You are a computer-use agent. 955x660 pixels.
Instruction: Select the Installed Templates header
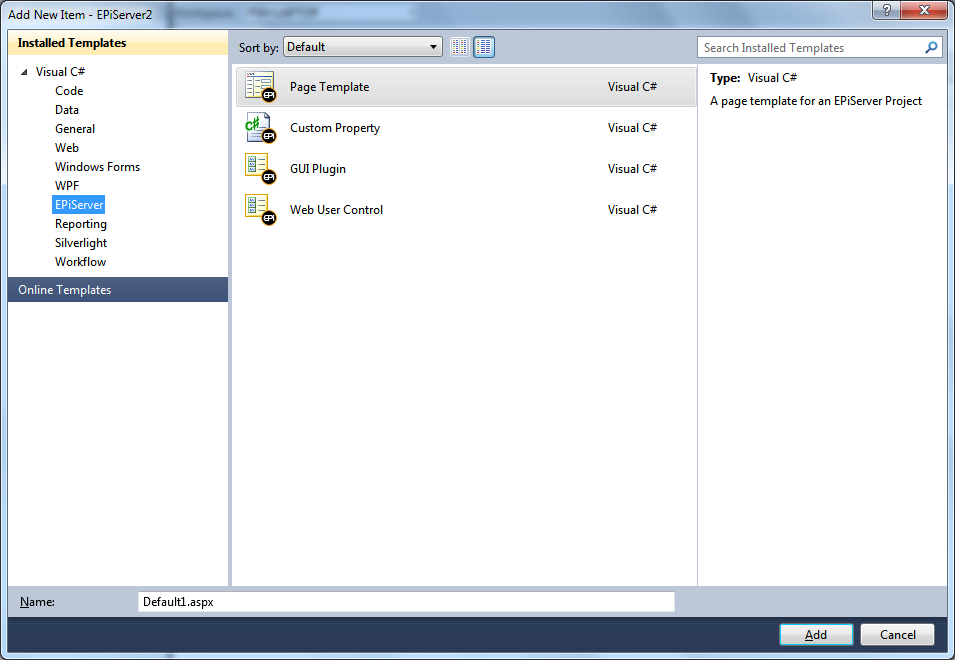click(72, 43)
